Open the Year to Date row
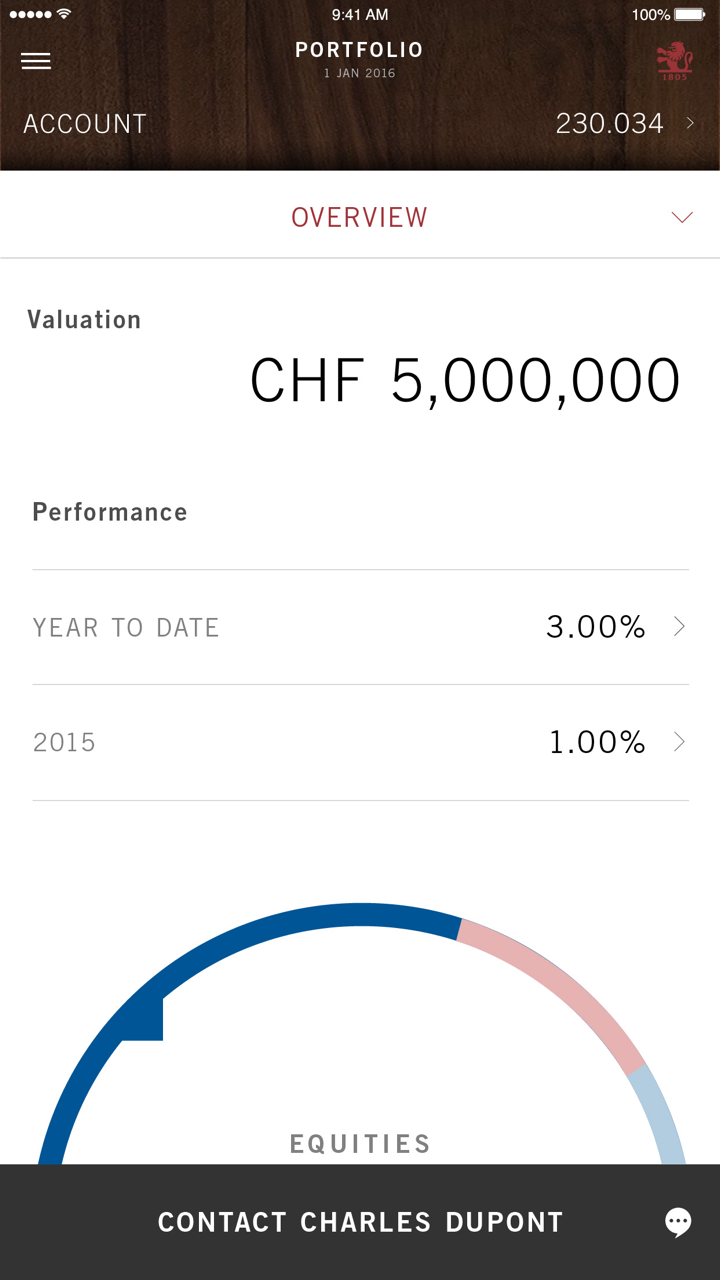720x1280 pixels. [x=360, y=627]
